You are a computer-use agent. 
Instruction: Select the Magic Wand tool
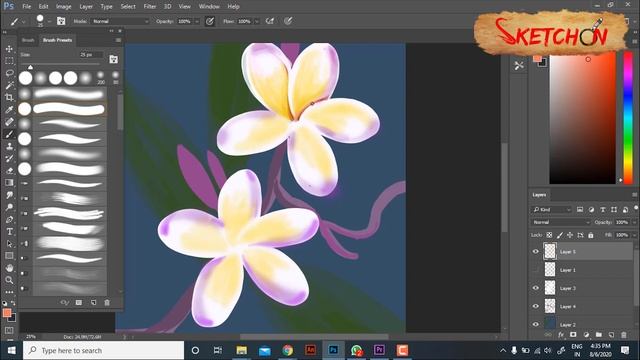click(x=9, y=85)
